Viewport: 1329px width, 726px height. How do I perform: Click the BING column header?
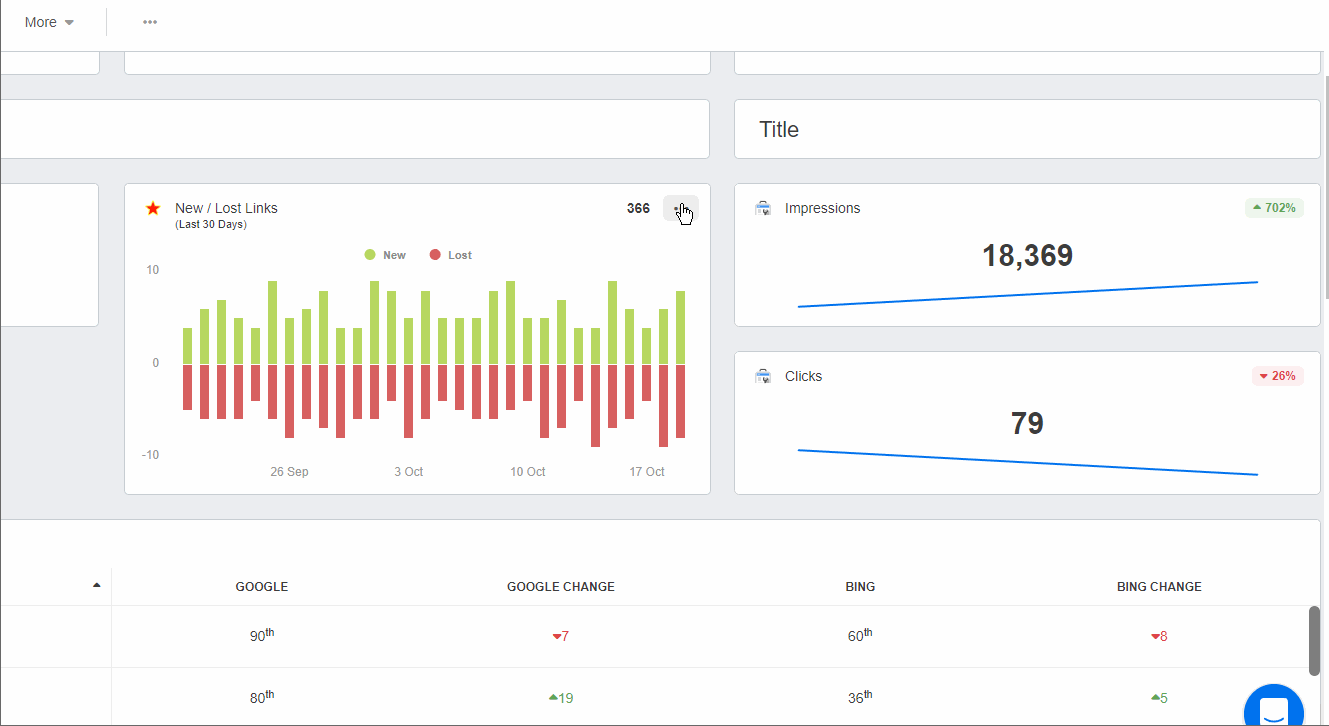pyautogui.click(x=860, y=587)
